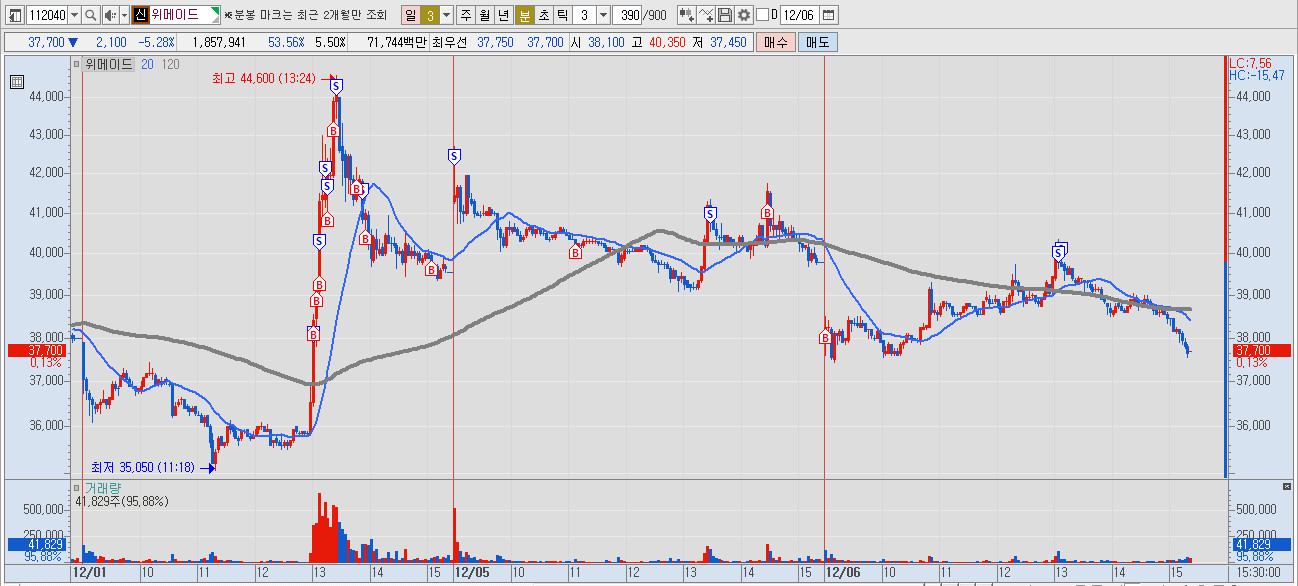Open chart settings gear icon
Image resolution: width=1298 pixels, height=586 pixels.
click(743, 15)
